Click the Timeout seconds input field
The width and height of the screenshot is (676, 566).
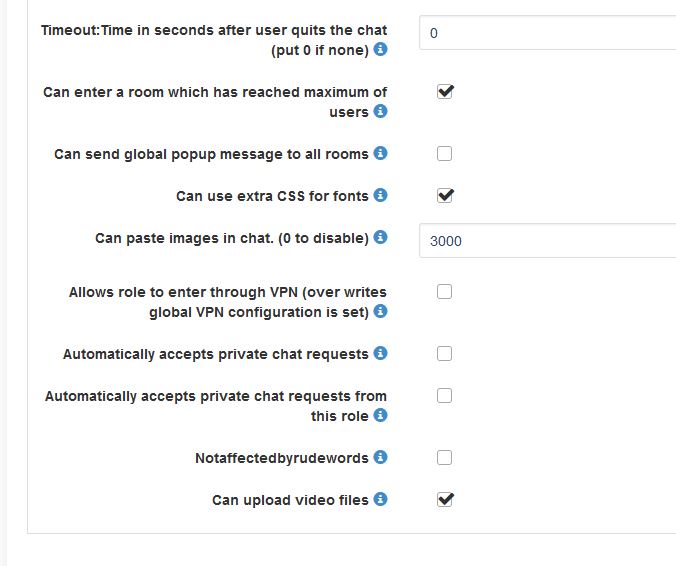tap(547, 33)
